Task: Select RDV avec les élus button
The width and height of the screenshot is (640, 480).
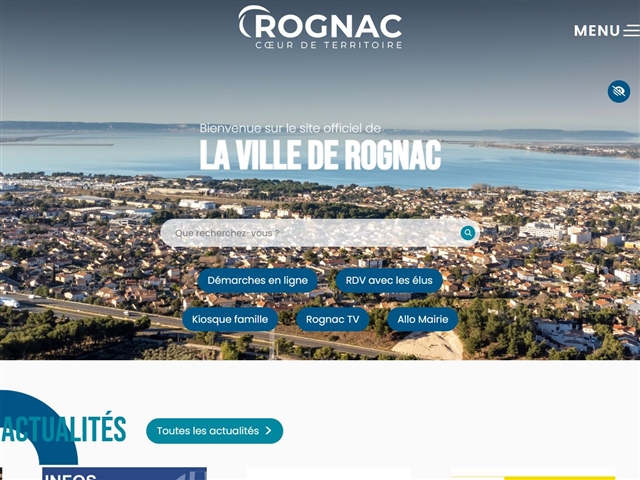Action: 389,280
